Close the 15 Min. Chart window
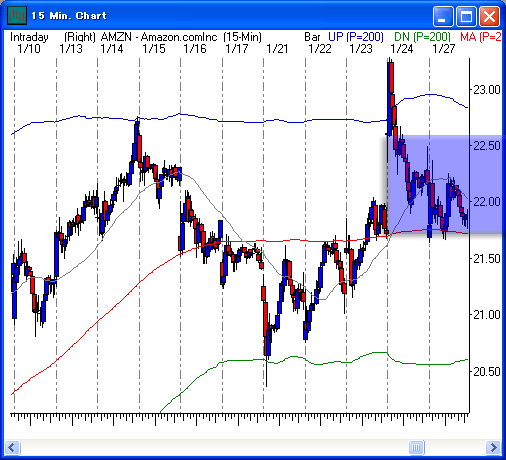The image size is (506, 460). click(489, 16)
